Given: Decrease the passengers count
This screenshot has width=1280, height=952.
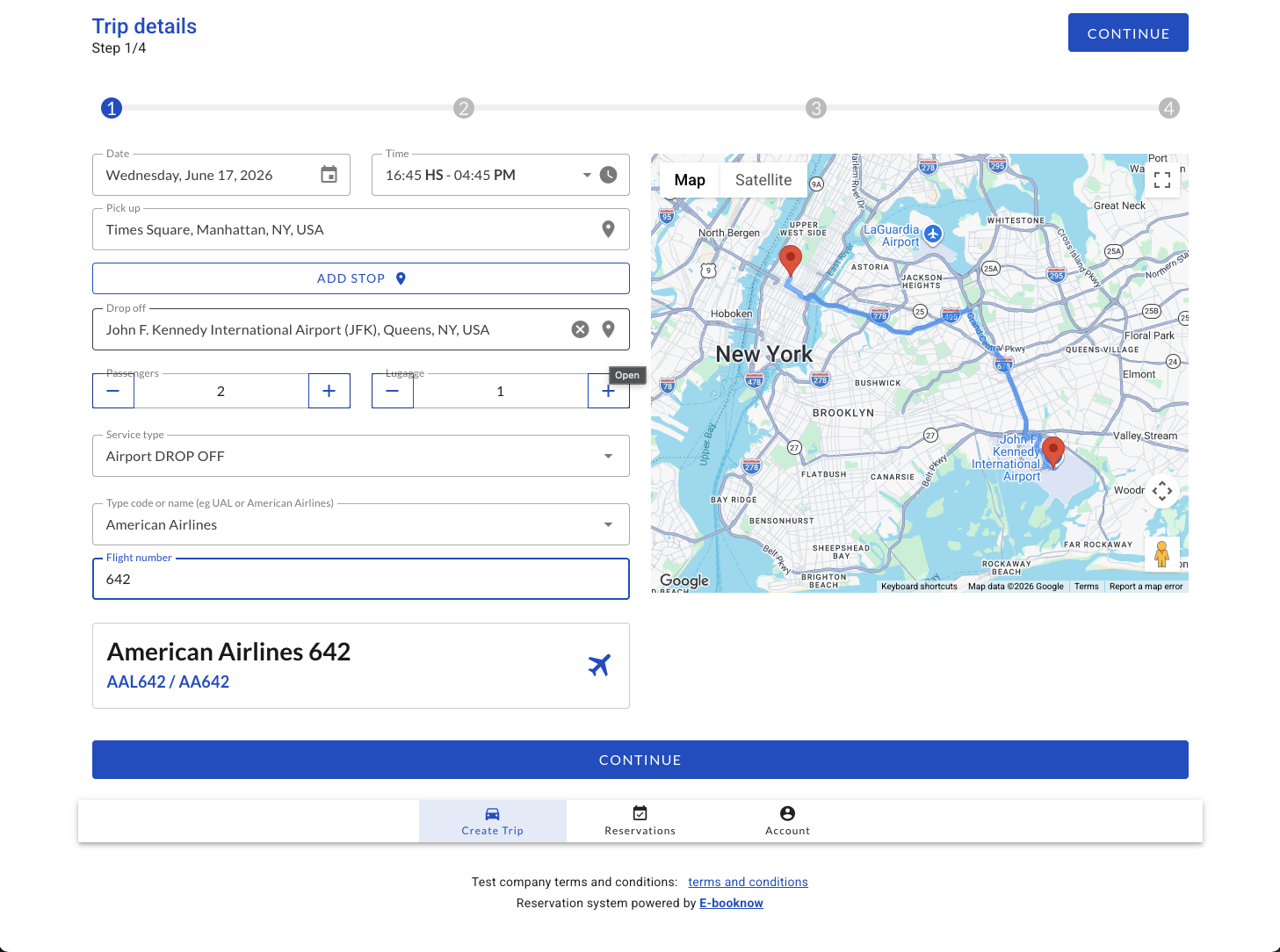Looking at the screenshot, I should point(113,391).
